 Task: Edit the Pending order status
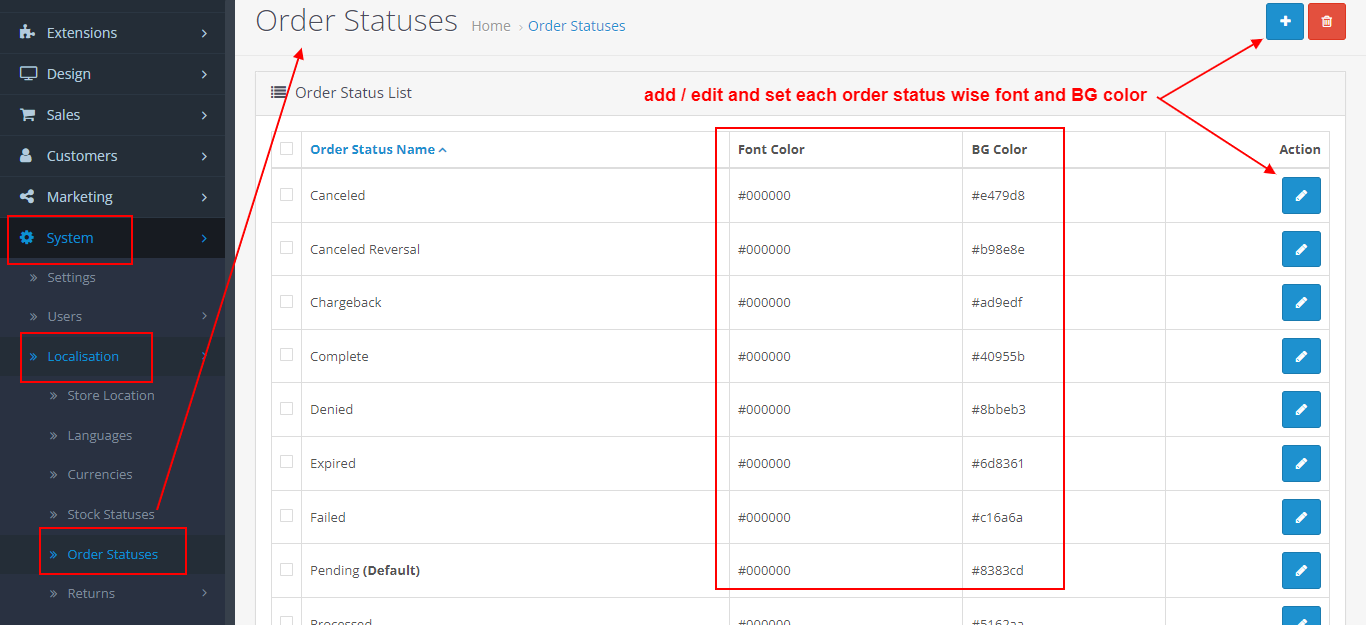[1301, 570]
